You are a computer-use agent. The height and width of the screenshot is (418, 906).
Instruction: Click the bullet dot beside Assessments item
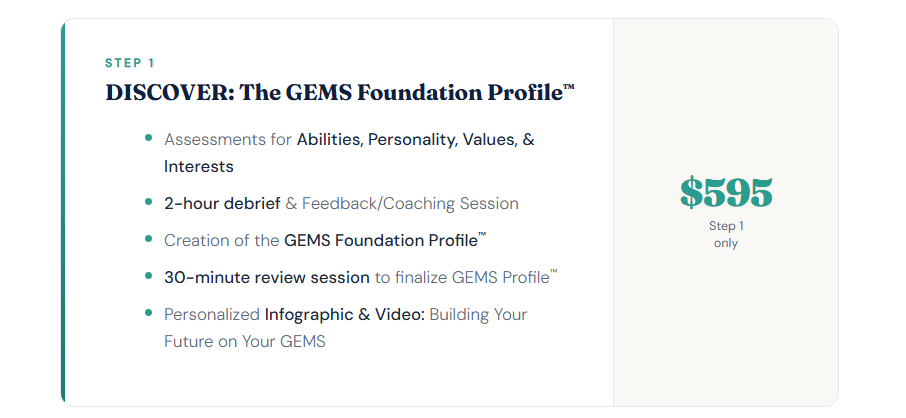pos(149,138)
